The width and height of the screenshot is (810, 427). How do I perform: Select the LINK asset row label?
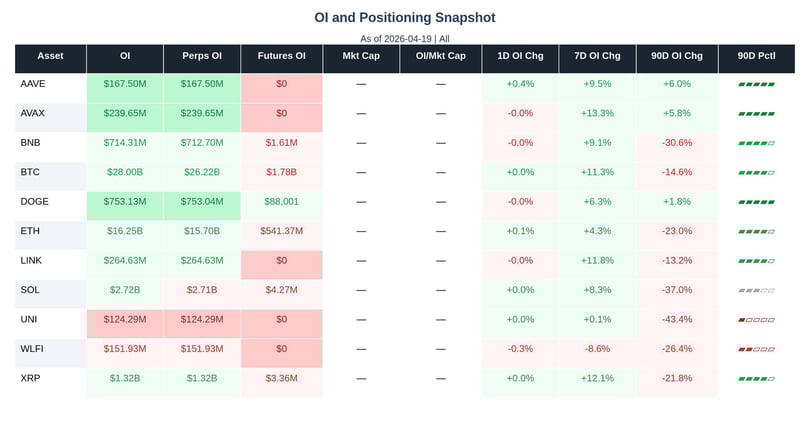click(31, 261)
